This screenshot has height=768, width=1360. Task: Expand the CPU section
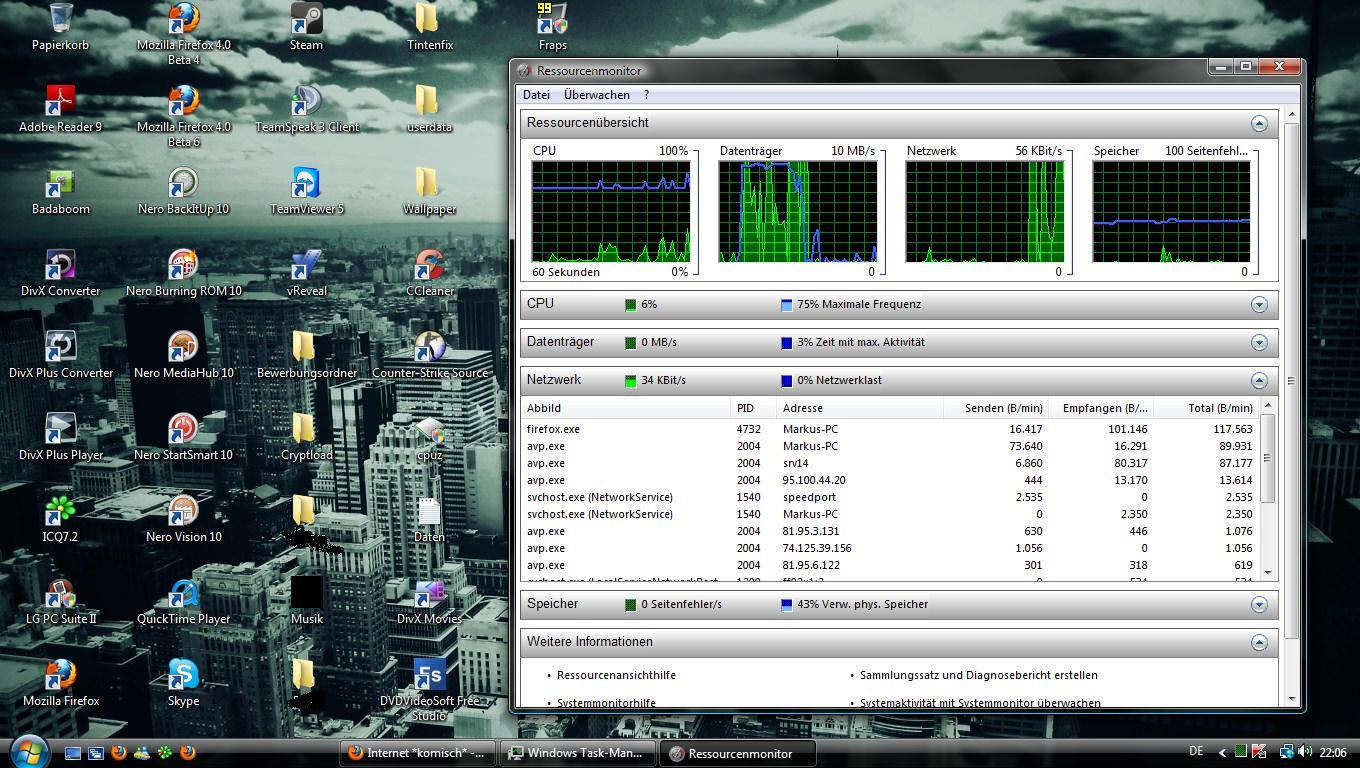click(x=1259, y=304)
